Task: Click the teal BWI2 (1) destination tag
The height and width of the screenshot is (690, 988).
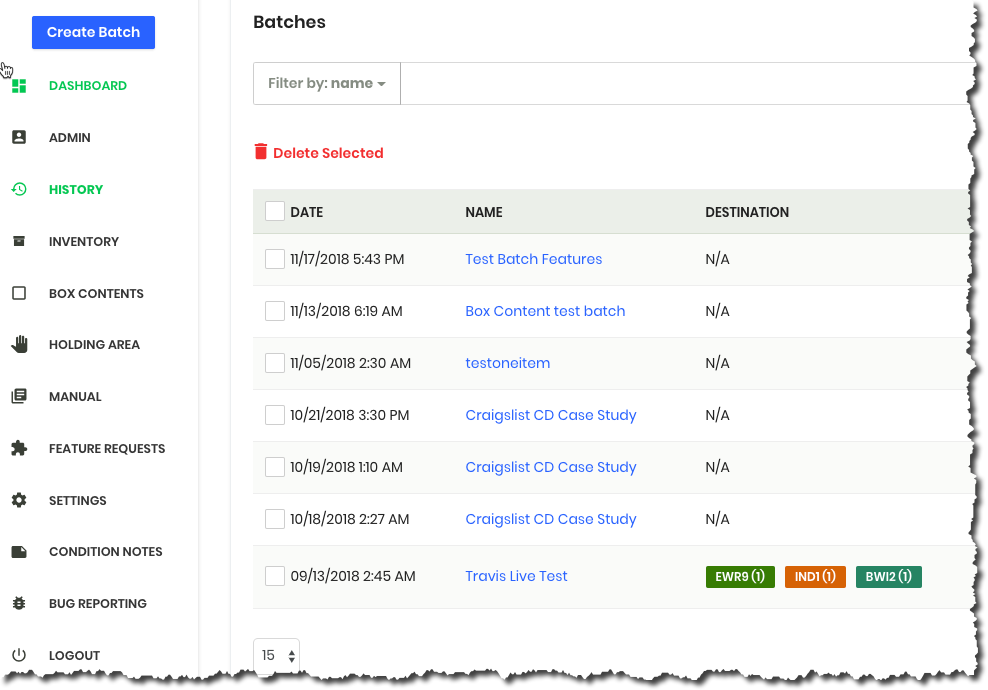Action: (888, 577)
